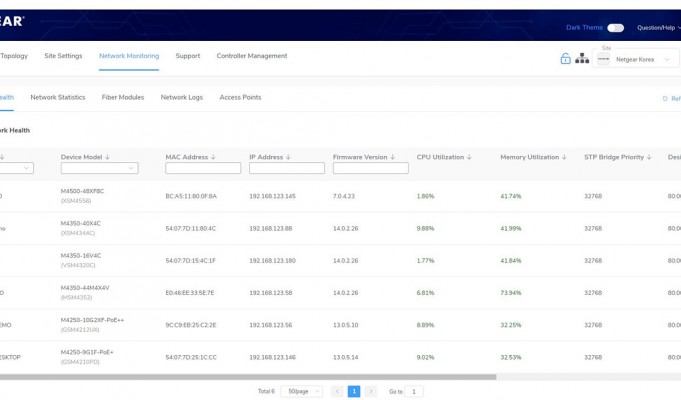Click memory utilization value 73.94%

(x=511, y=293)
